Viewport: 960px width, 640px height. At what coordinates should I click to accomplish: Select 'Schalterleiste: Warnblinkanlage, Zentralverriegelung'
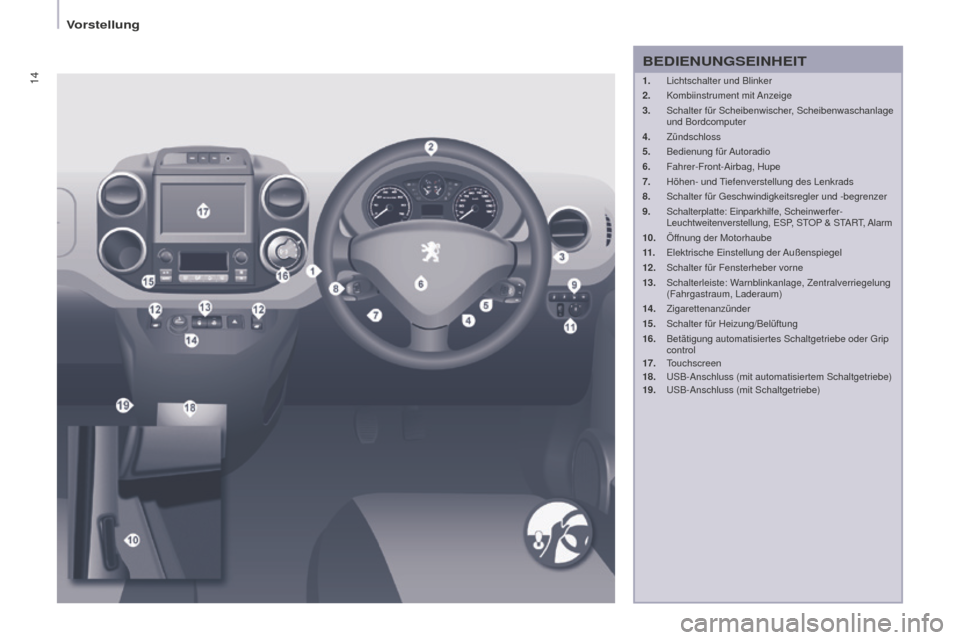coord(778,283)
